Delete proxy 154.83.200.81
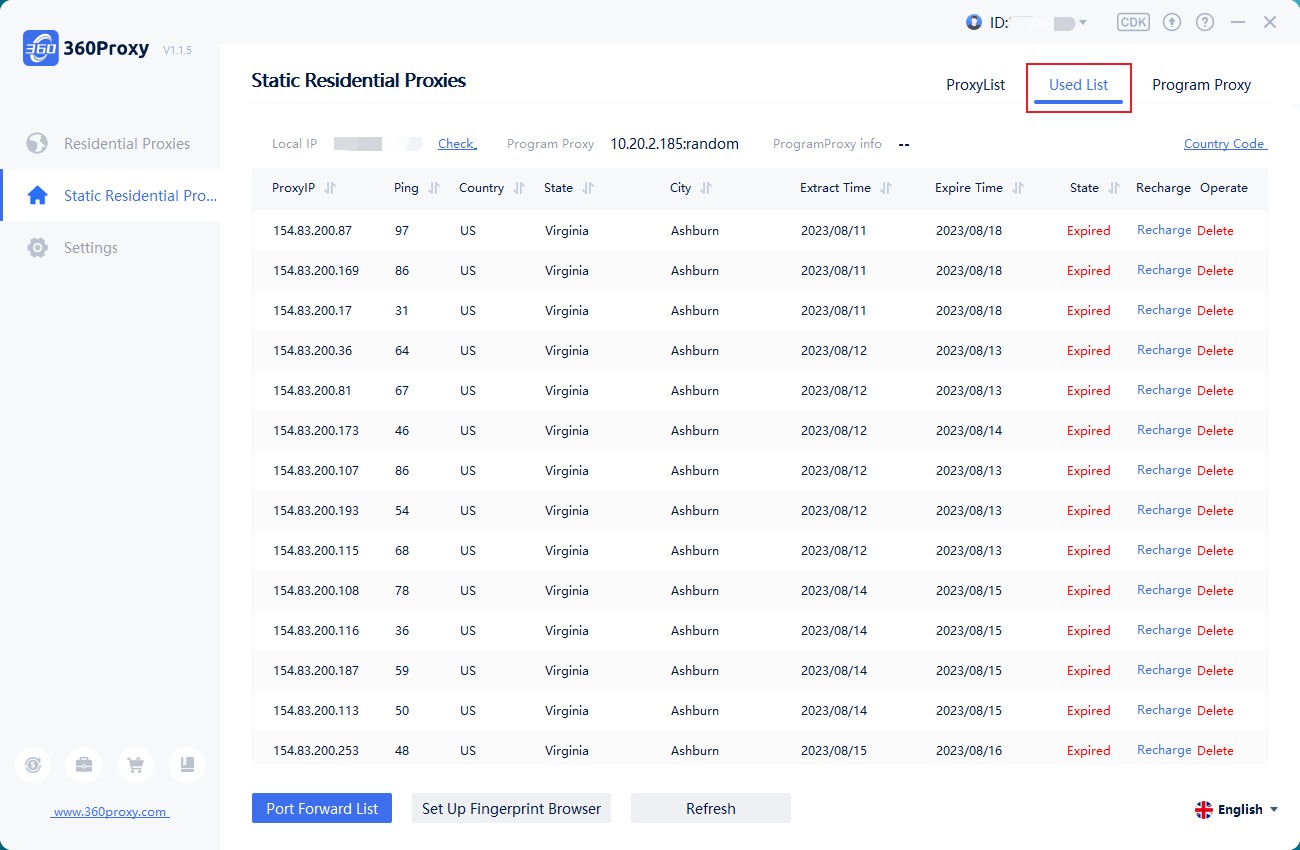Screen dimensions: 1300x850 pos(1215,391)
